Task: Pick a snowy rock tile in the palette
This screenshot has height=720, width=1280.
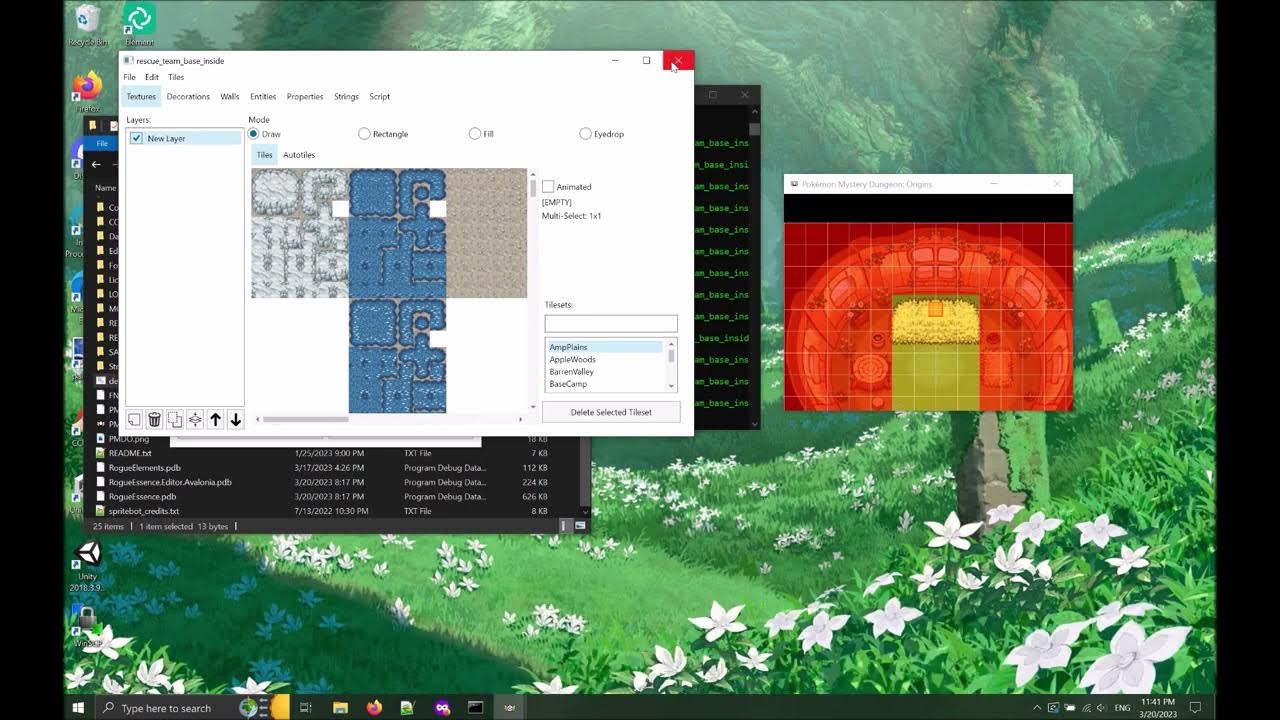Action: point(299,233)
